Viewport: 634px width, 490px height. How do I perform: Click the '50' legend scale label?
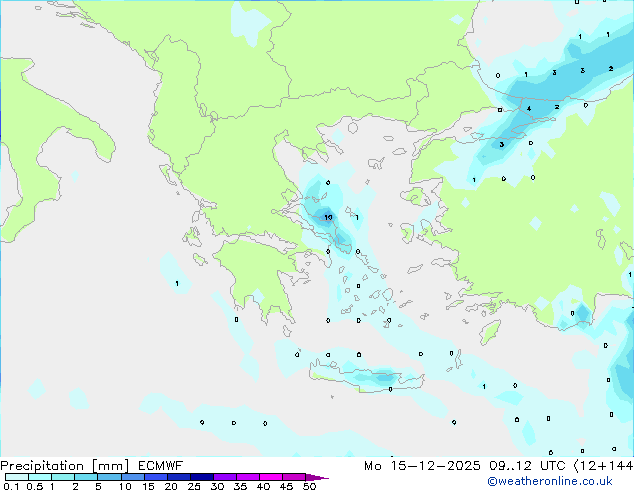(x=309, y=486)
